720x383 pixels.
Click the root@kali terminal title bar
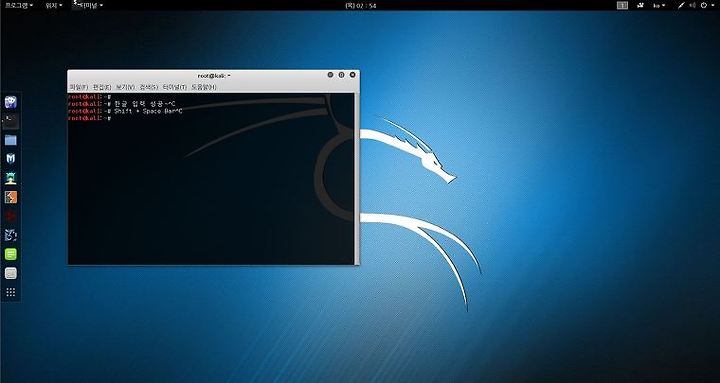214,76
